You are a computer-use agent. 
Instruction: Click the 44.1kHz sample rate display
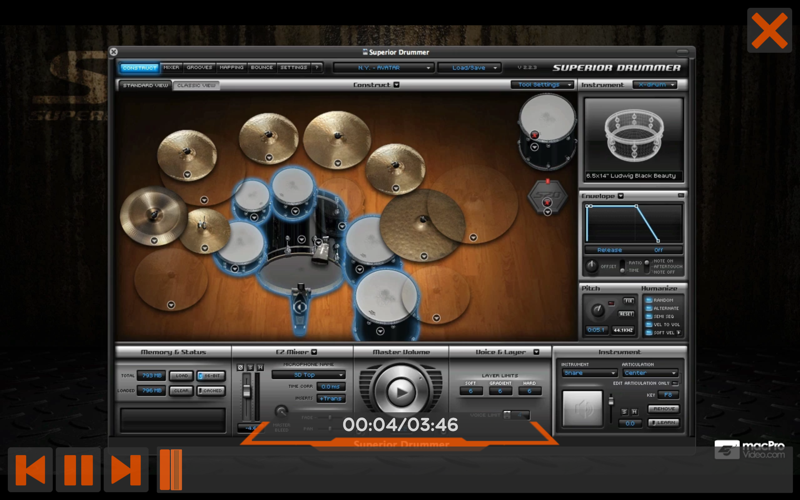tap(623, 330)
